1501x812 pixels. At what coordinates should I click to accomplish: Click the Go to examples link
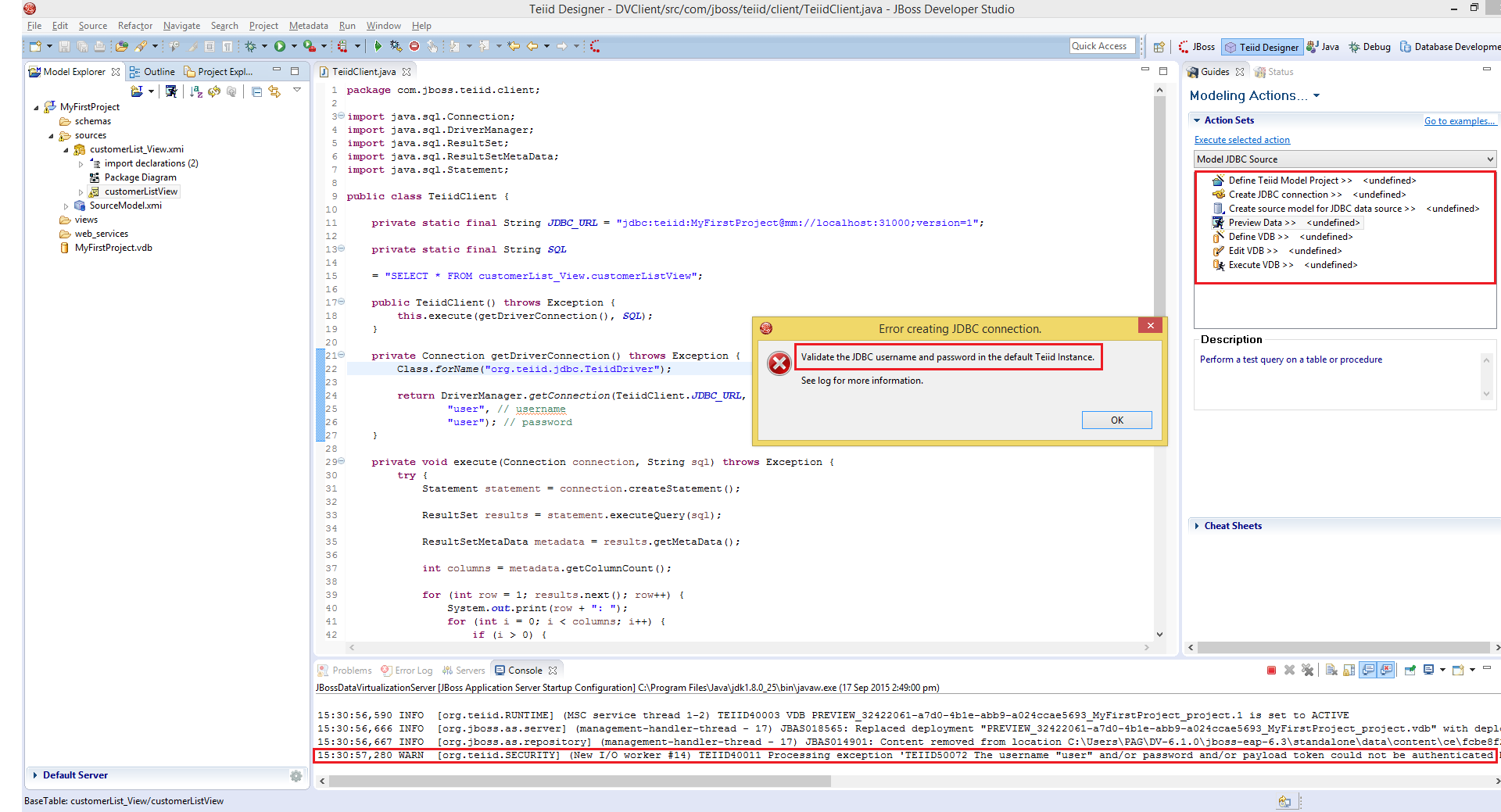[x=1460, y=120]
